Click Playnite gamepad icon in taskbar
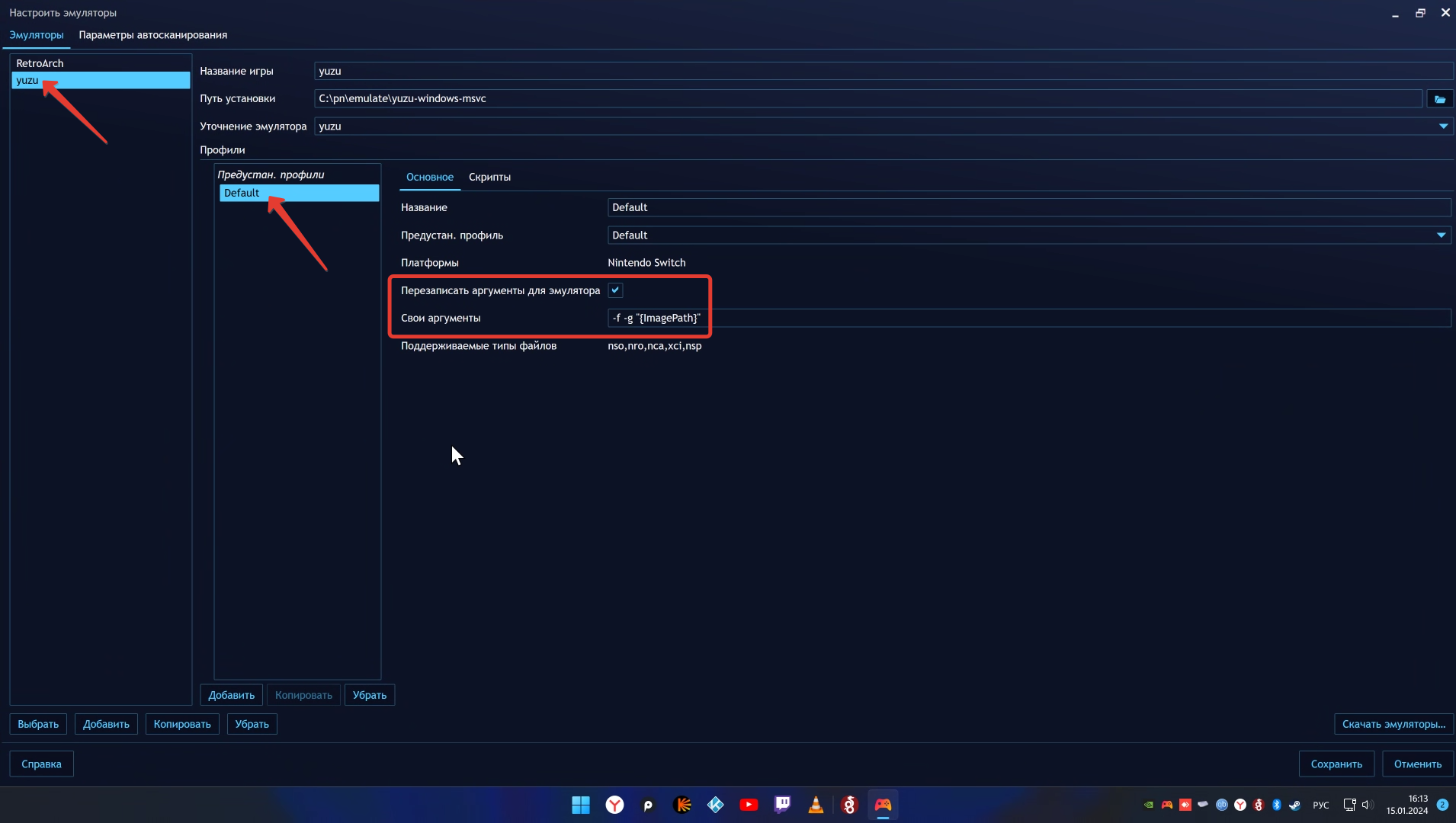1456x823 pixels. (x=883, y=805)
